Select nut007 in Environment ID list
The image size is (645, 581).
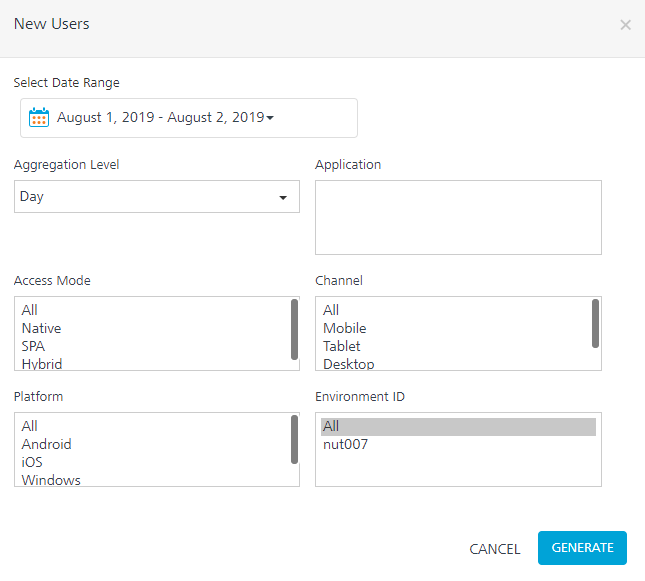pos(346,444)
